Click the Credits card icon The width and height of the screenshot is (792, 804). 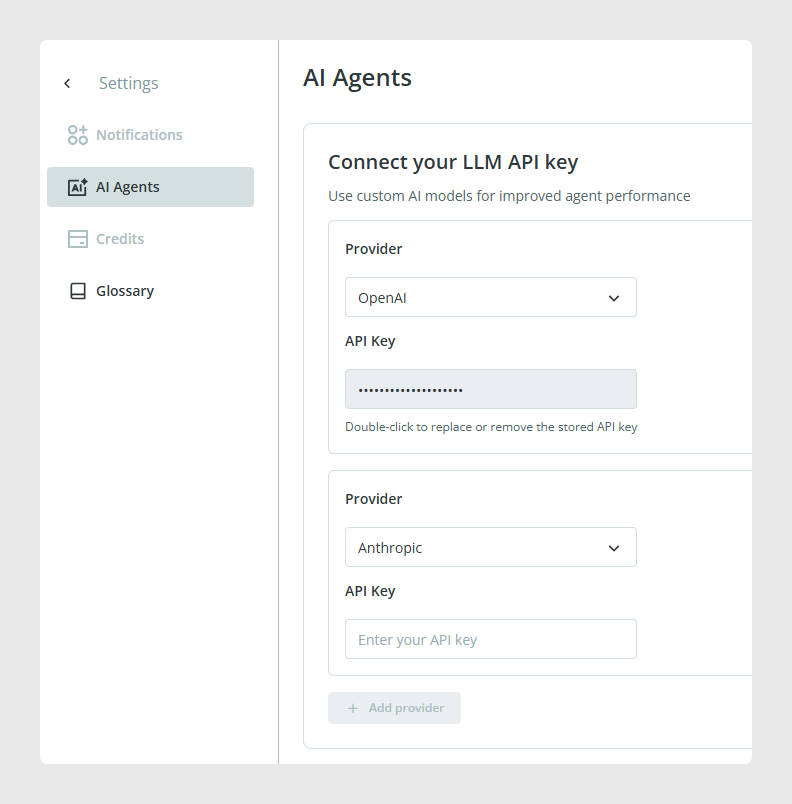tap(77, 239)
